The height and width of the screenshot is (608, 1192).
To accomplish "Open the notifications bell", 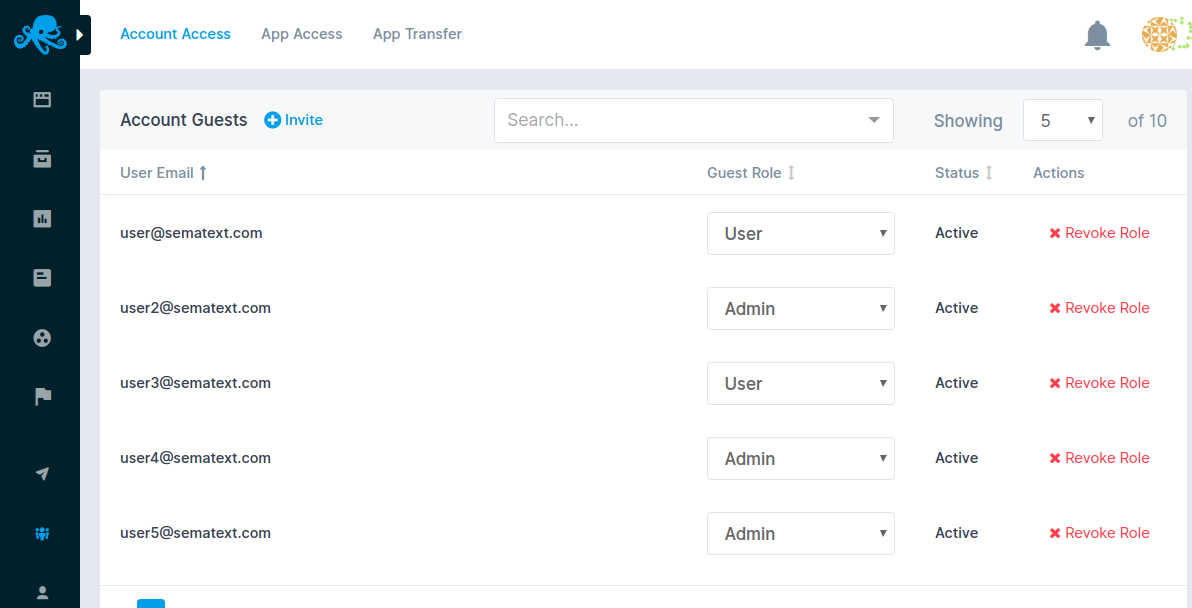I will [x=1097, y=36].
